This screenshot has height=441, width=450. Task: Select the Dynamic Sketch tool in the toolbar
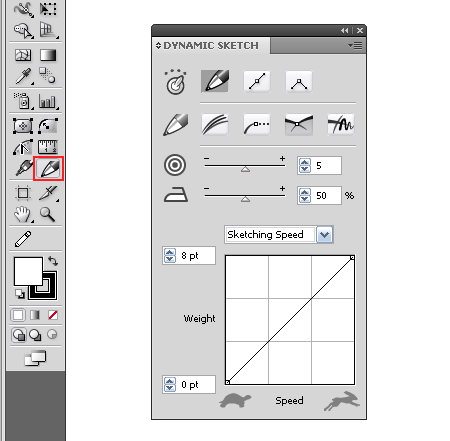(x=48, y=168)
